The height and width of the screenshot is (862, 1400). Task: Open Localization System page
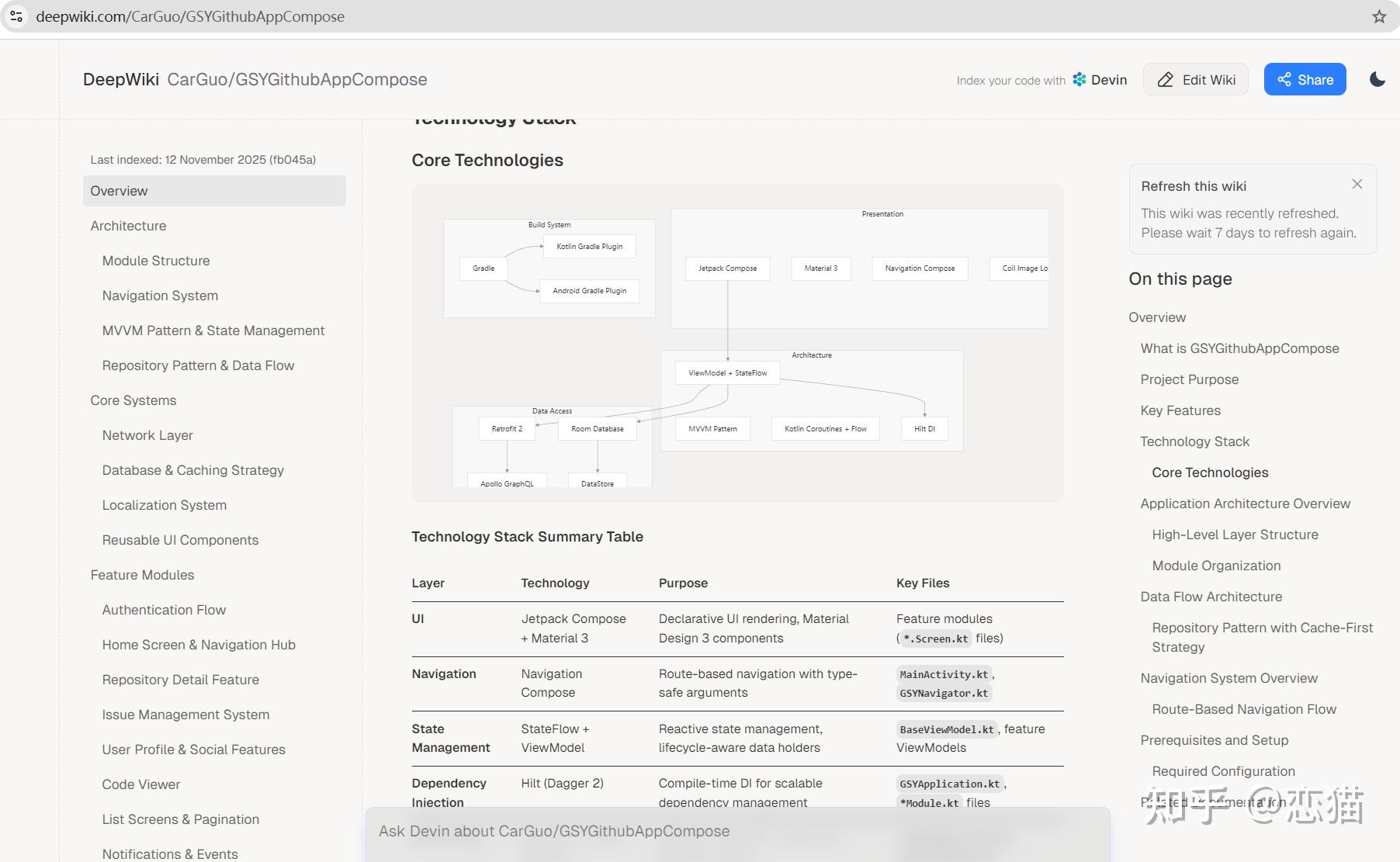pos(165,505)
